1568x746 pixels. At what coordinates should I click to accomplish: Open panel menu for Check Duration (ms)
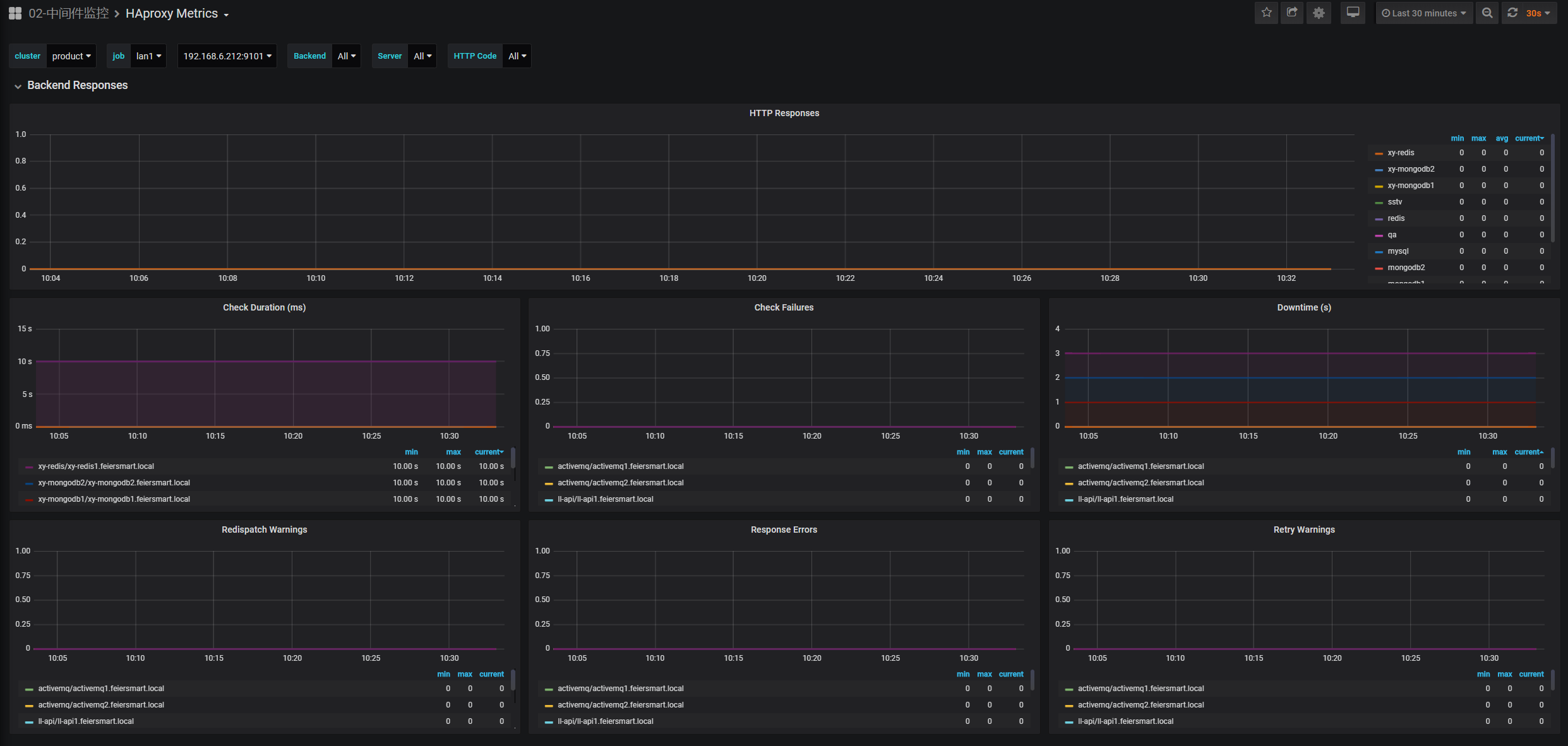pos(264,307)
